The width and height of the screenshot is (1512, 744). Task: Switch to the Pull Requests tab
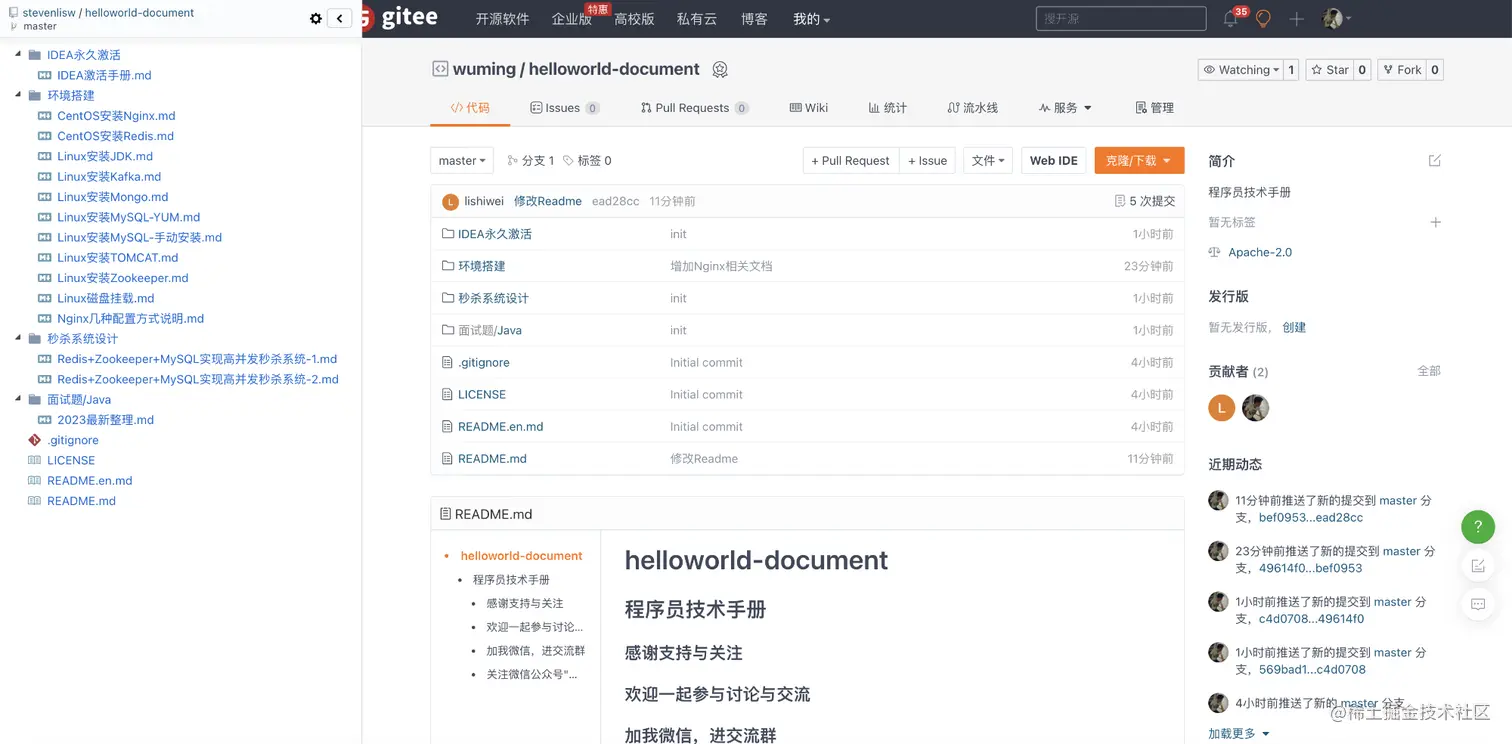[x=694, y=108]
